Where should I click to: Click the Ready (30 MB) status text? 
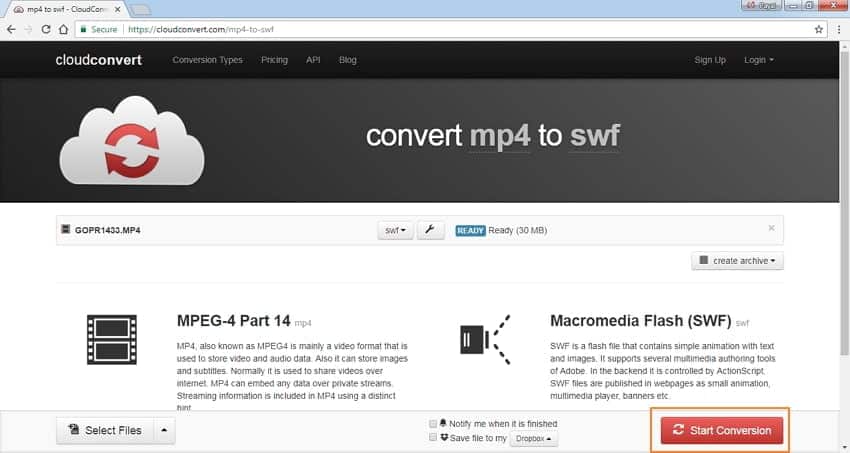518,230
